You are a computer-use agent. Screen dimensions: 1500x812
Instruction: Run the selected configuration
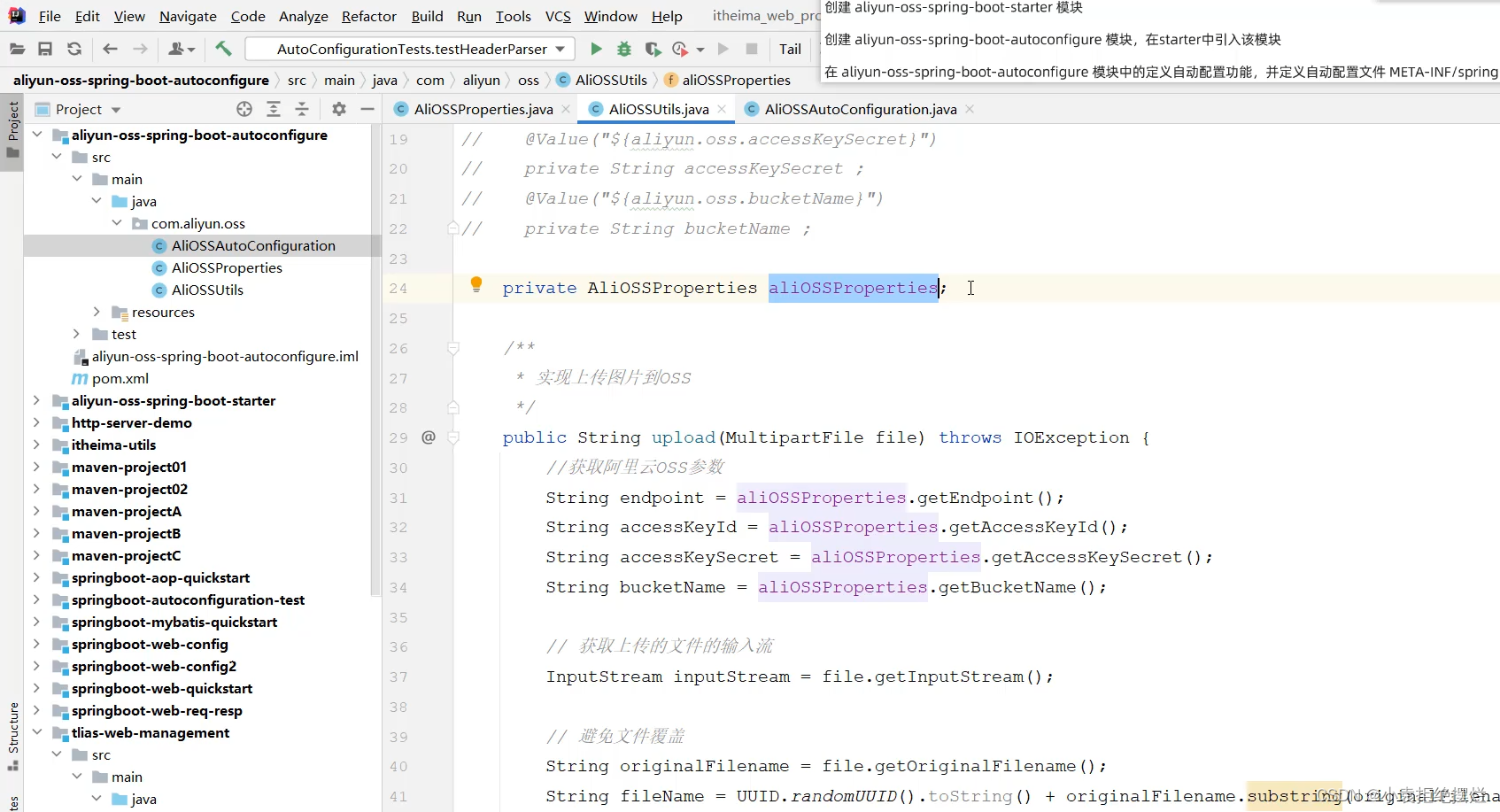coord(596,49)
